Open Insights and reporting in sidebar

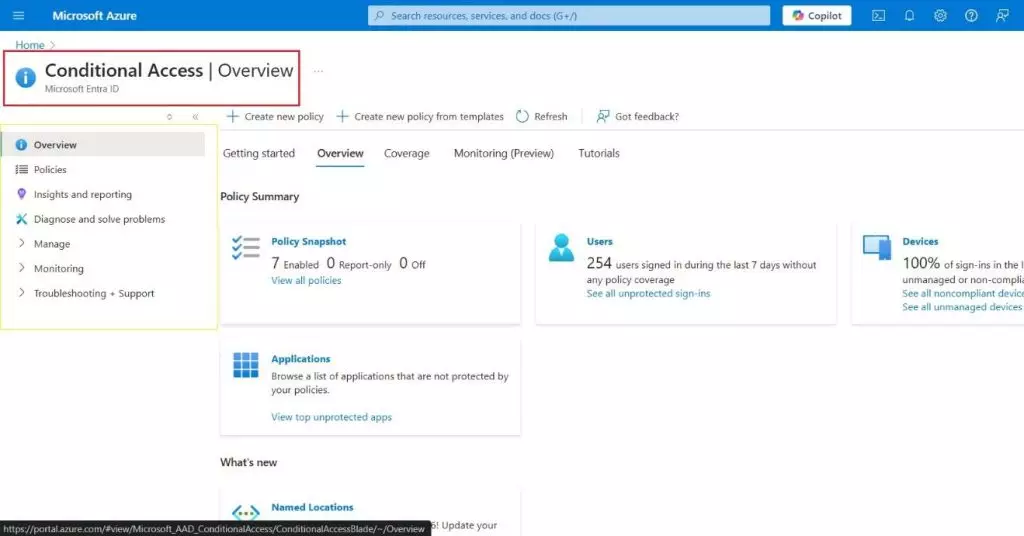pyautogui.click(x=82, y=195)
